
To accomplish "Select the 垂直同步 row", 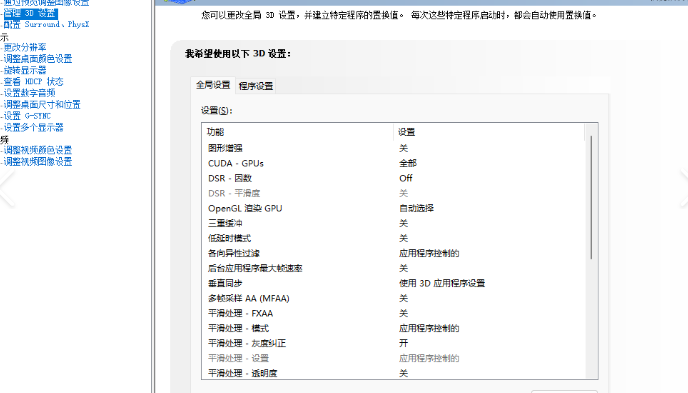I will coord(394,283).
